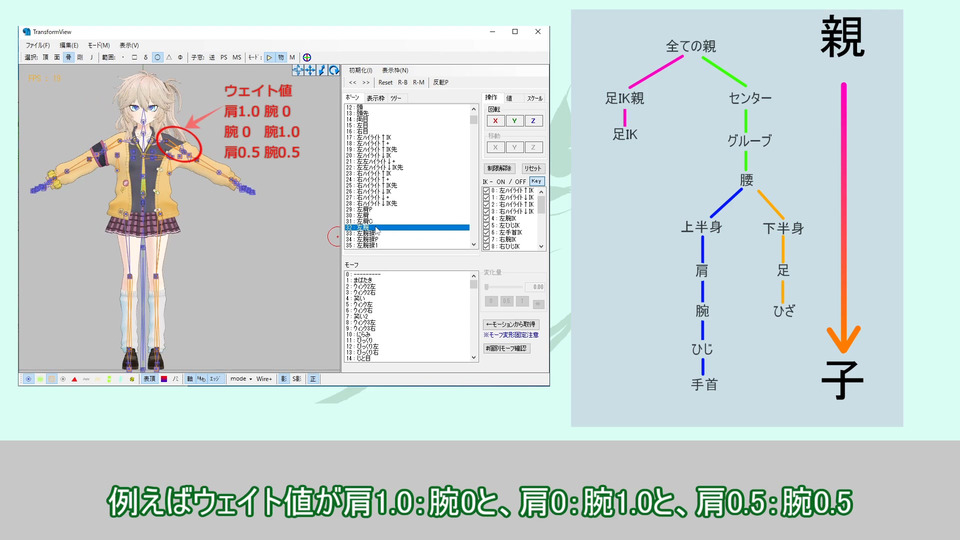This screenshot has height=540, width=960.
Task: Uncheck IK entry 5: 左ひじIK
Action: tap(487, 225)
